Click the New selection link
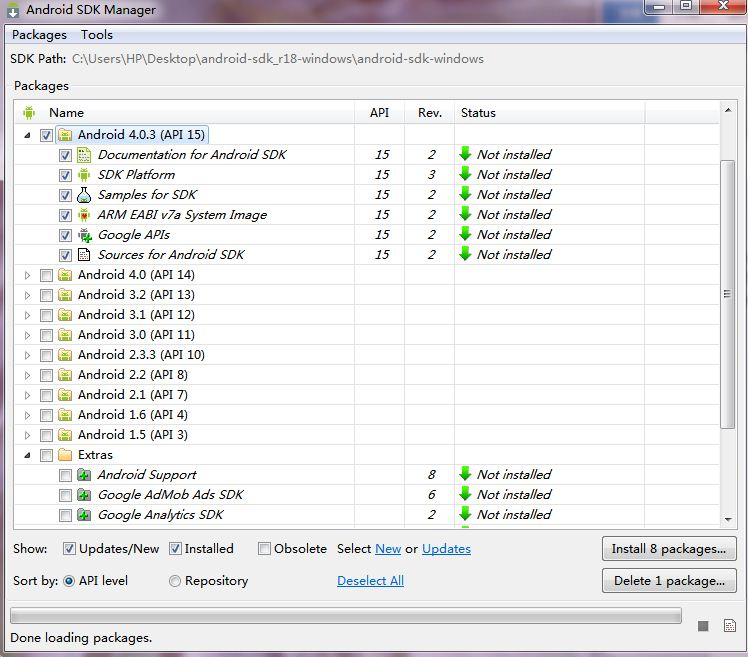748x657 pixels. coord(388,549)
